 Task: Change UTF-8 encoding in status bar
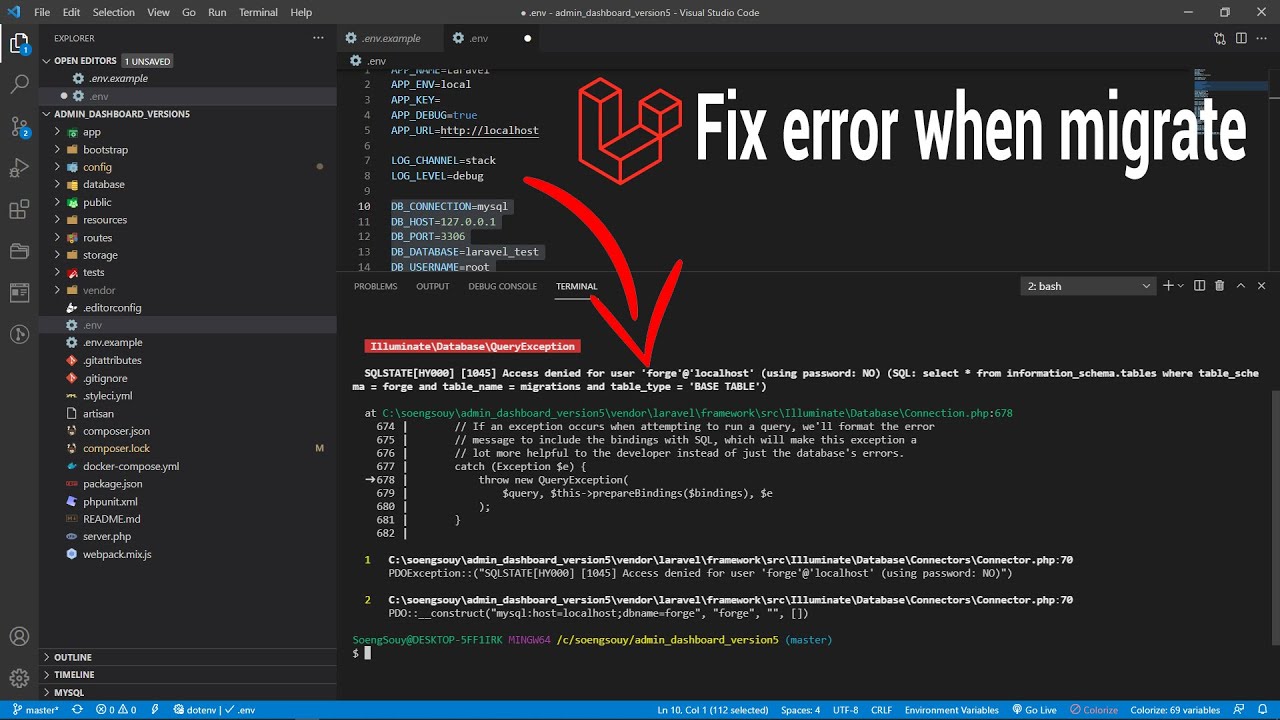coord(846,710)
